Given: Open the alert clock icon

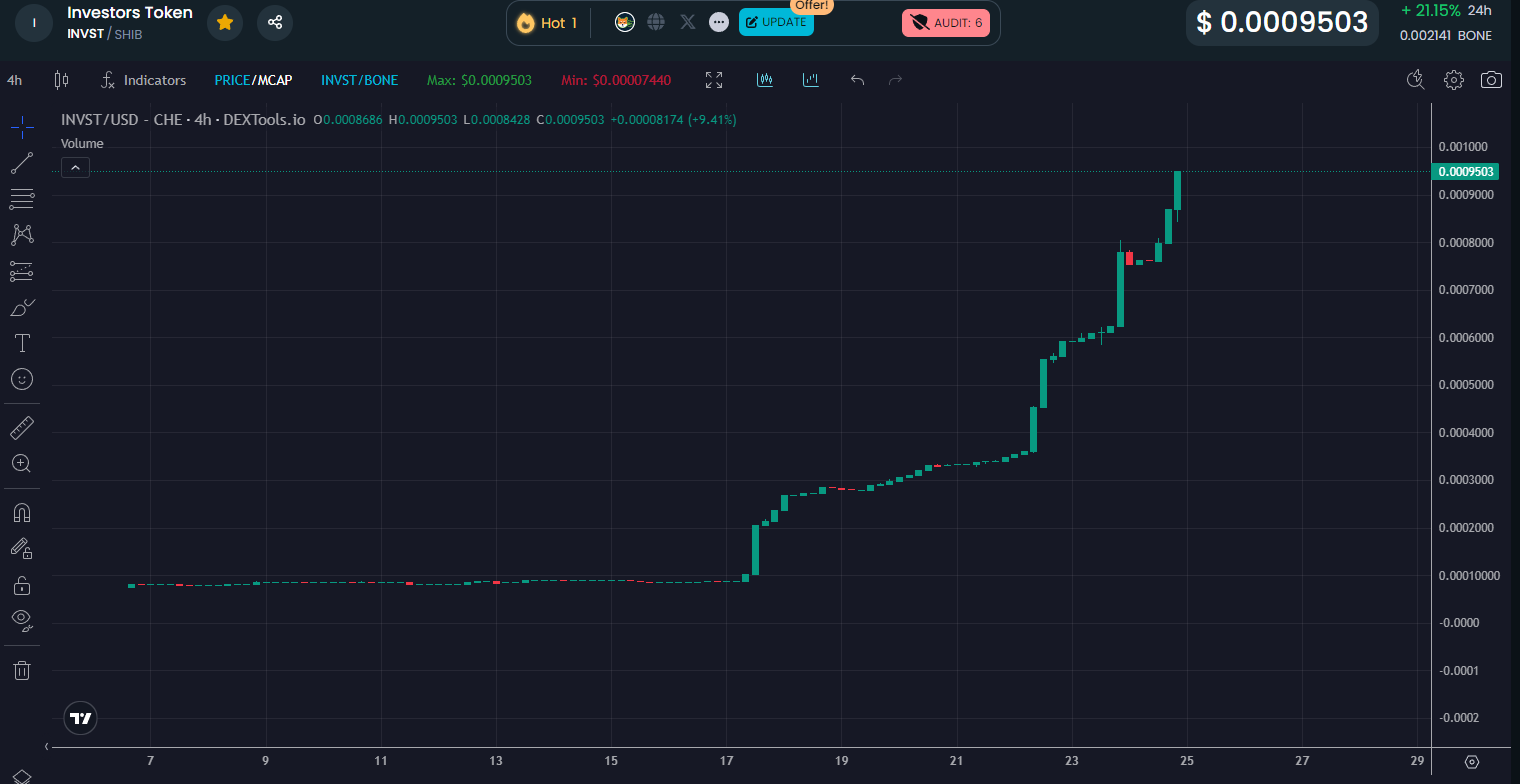Looking at the screenshot, I should click(x=1415, y=80).
